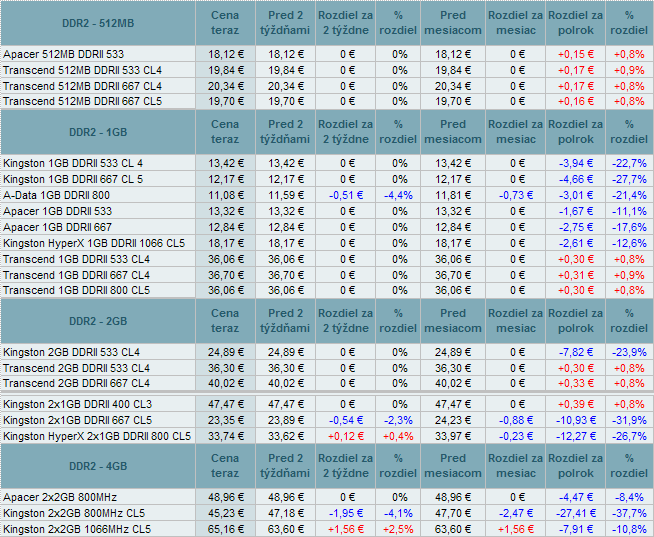Select Transcend 512MB DDRII 667 CL5 name
Screen dimensions: 654x537
[82, 101]
